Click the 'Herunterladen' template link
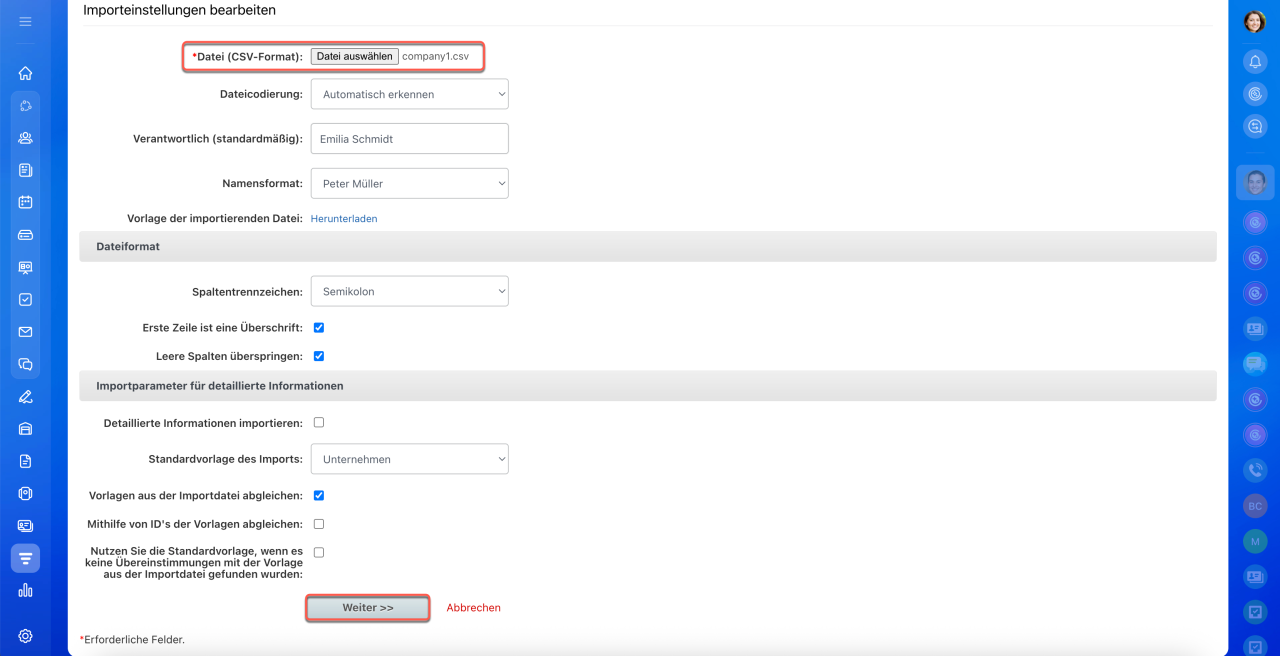Viewport: 1280px width, 656px height. 344,218
